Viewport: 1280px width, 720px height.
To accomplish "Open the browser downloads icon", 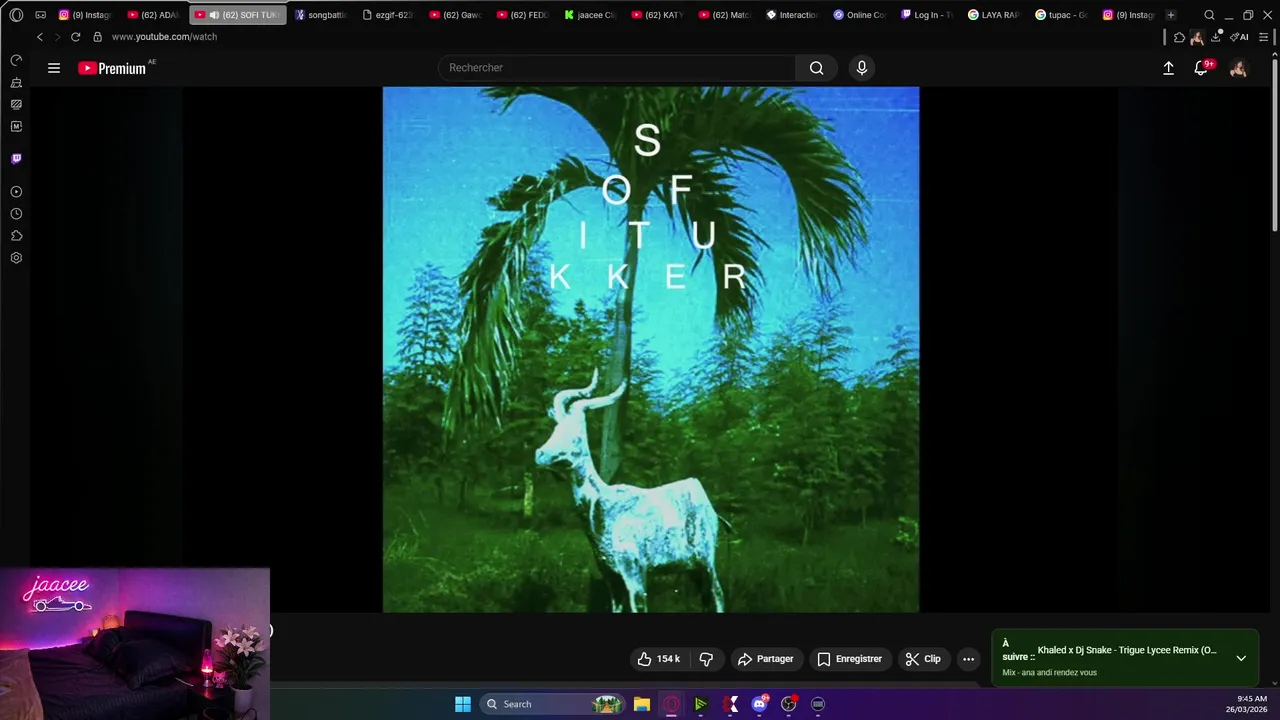I will [1217, 37].
